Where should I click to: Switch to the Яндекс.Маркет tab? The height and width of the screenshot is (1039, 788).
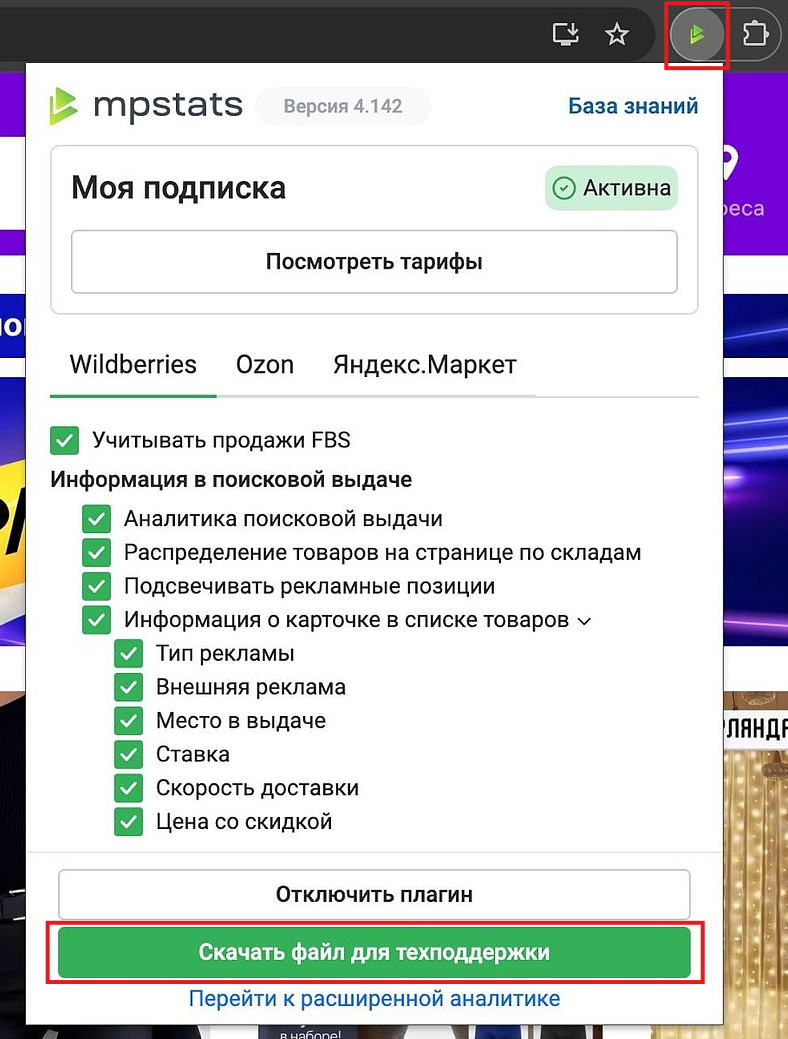click(x=425, y=364)
